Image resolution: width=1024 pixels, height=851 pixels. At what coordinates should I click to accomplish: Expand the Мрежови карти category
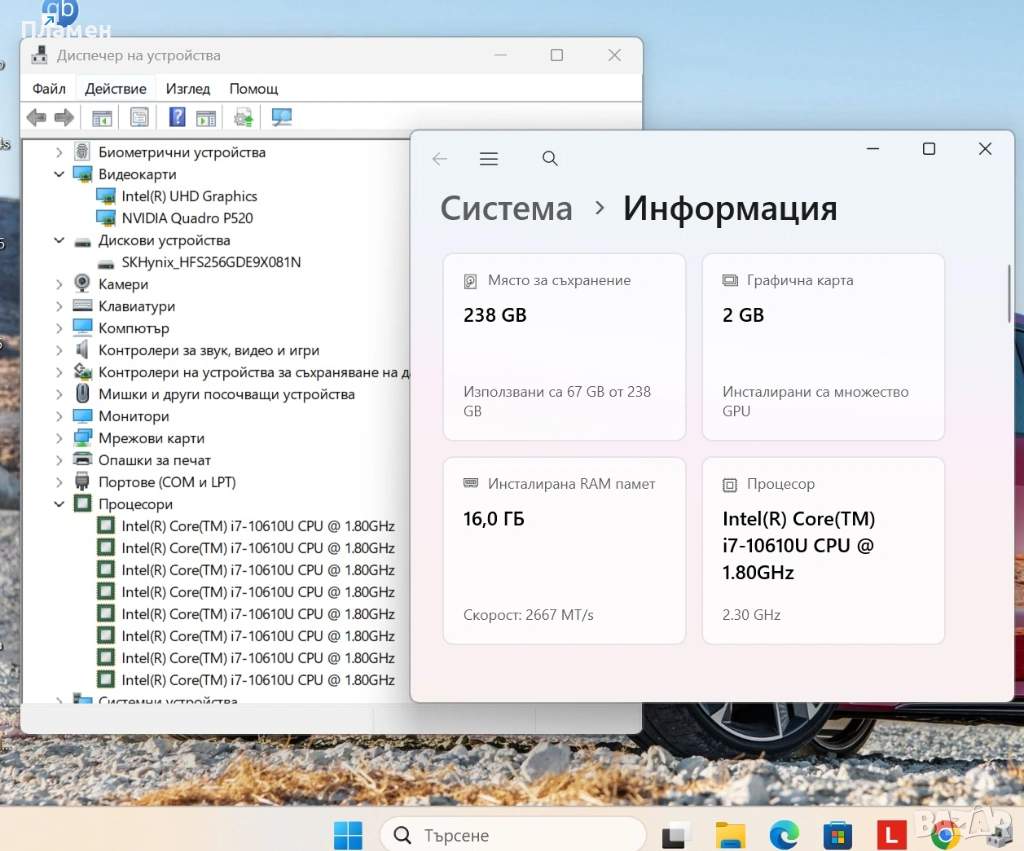[x=59, y=438]
